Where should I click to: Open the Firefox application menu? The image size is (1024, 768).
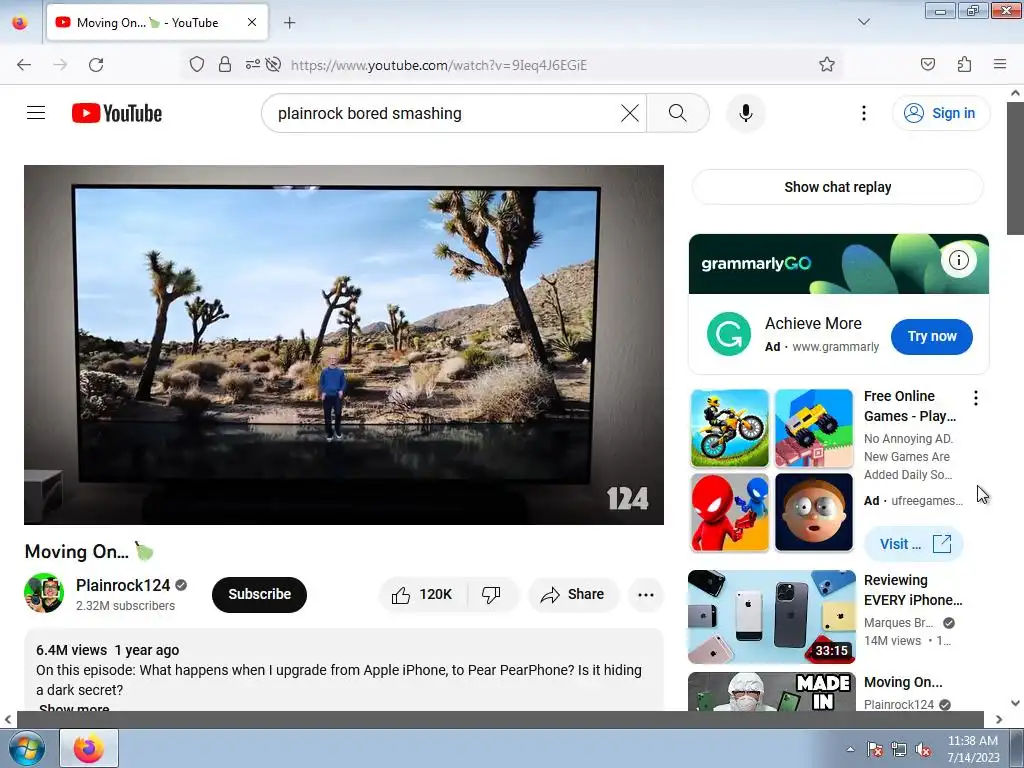pos(1000,65)
